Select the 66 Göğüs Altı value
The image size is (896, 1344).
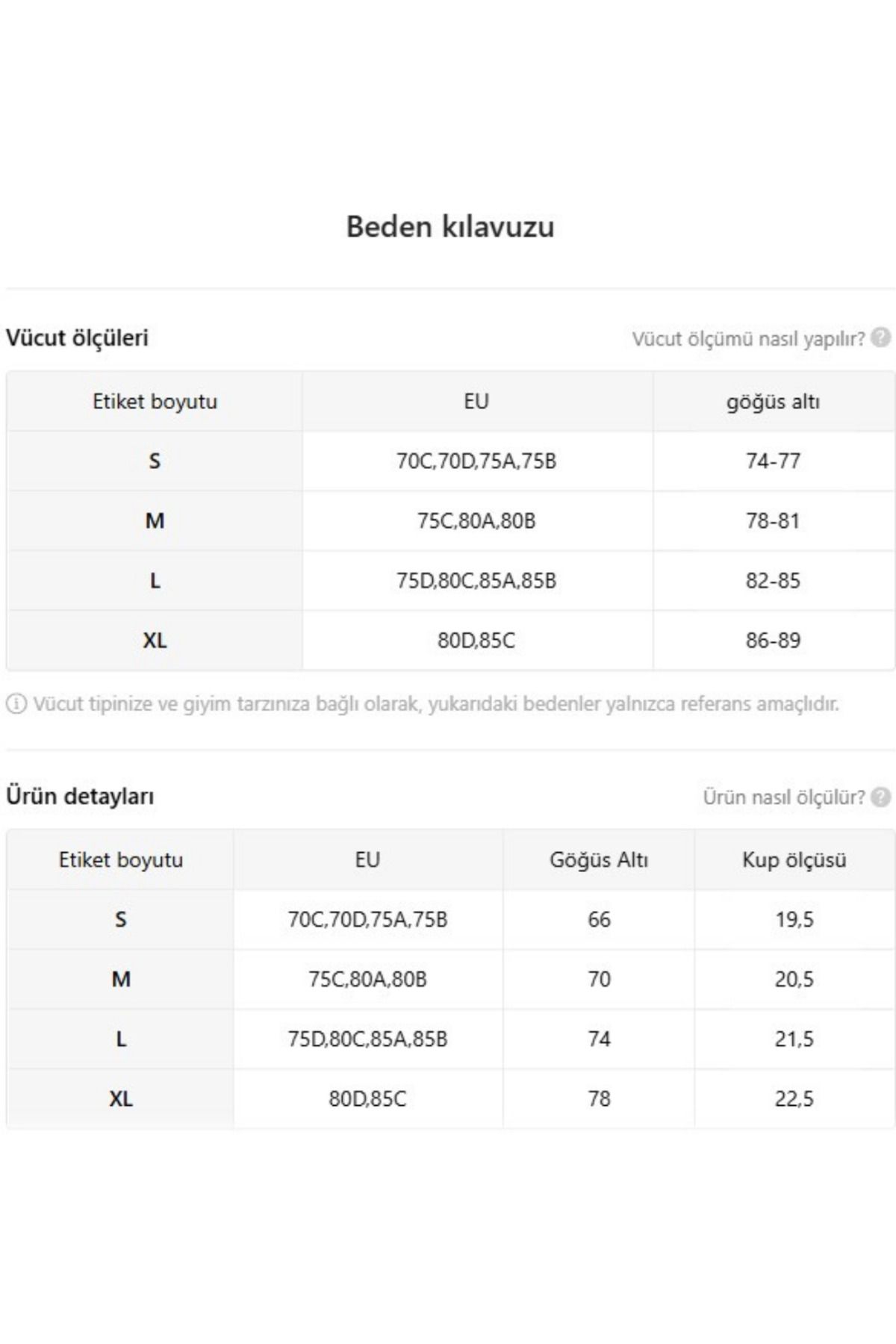tap(599, 919)
